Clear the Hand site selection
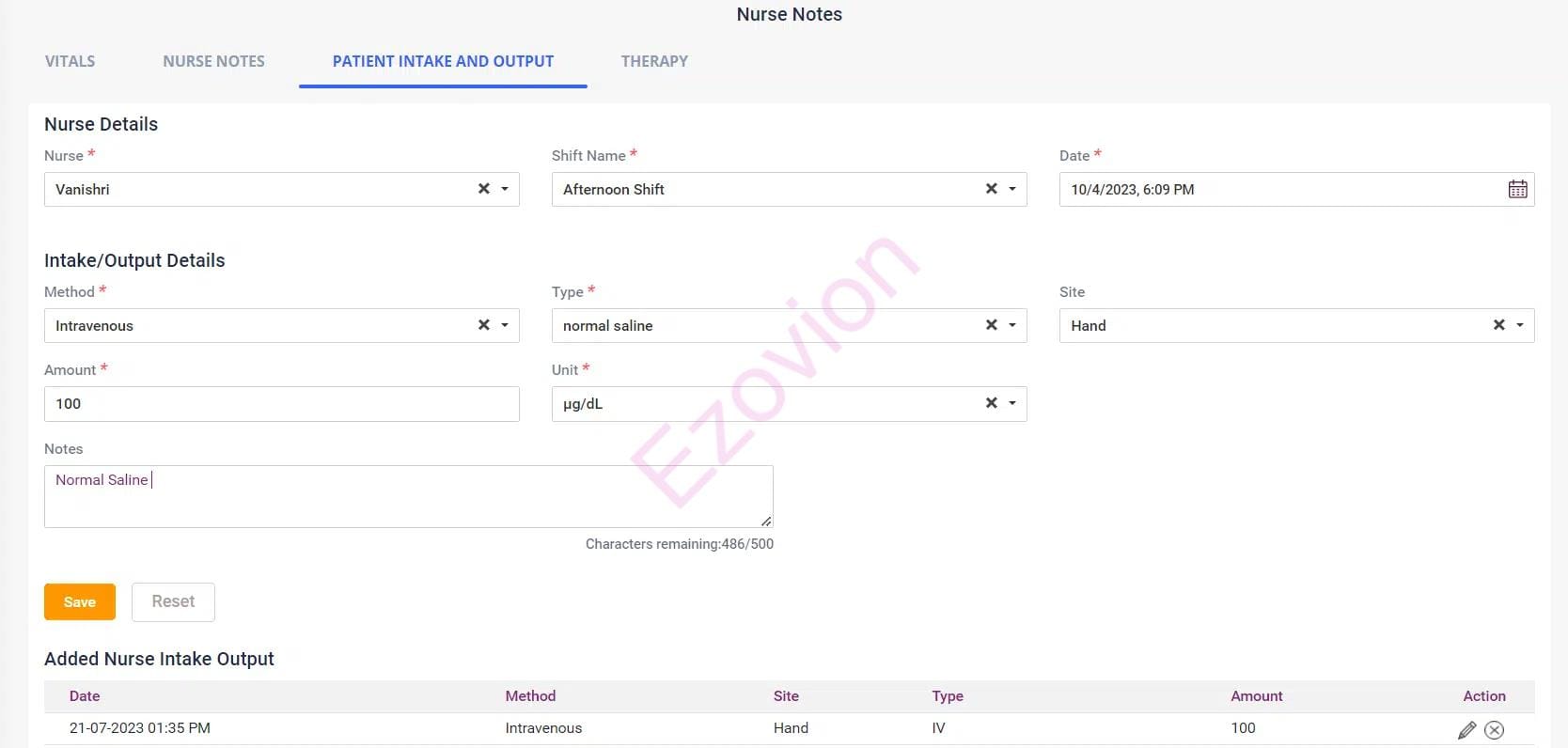Viewport: 1568px width, 748px height. (1498, 325)
